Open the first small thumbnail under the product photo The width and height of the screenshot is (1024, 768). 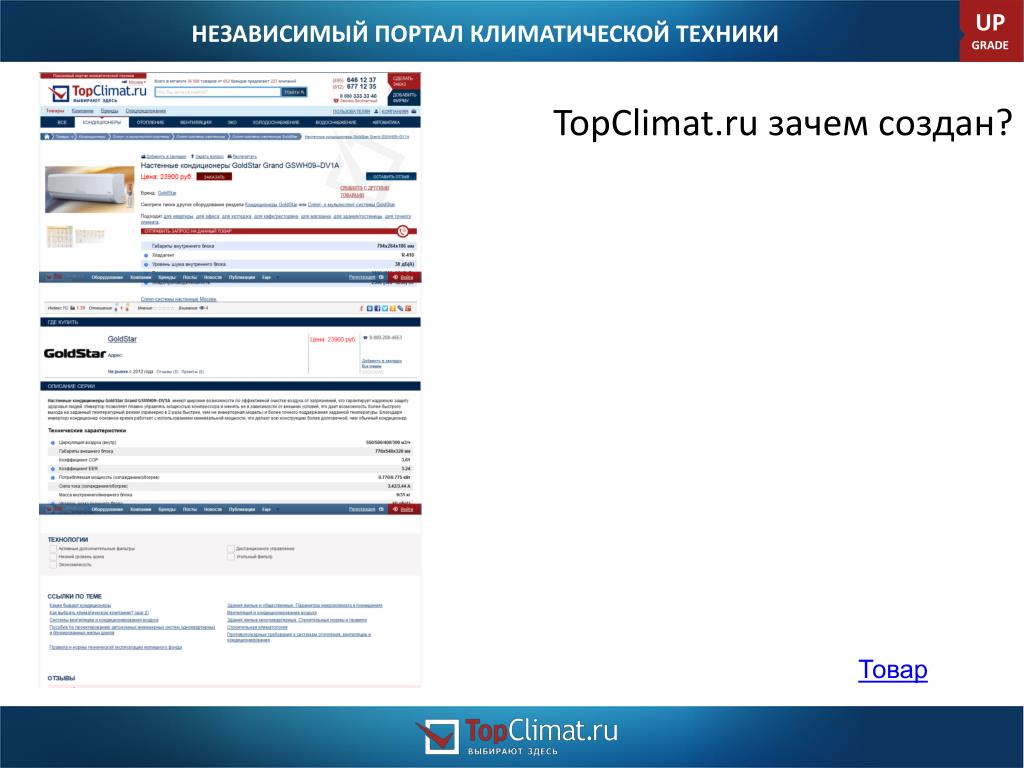[x=59, y=236]
